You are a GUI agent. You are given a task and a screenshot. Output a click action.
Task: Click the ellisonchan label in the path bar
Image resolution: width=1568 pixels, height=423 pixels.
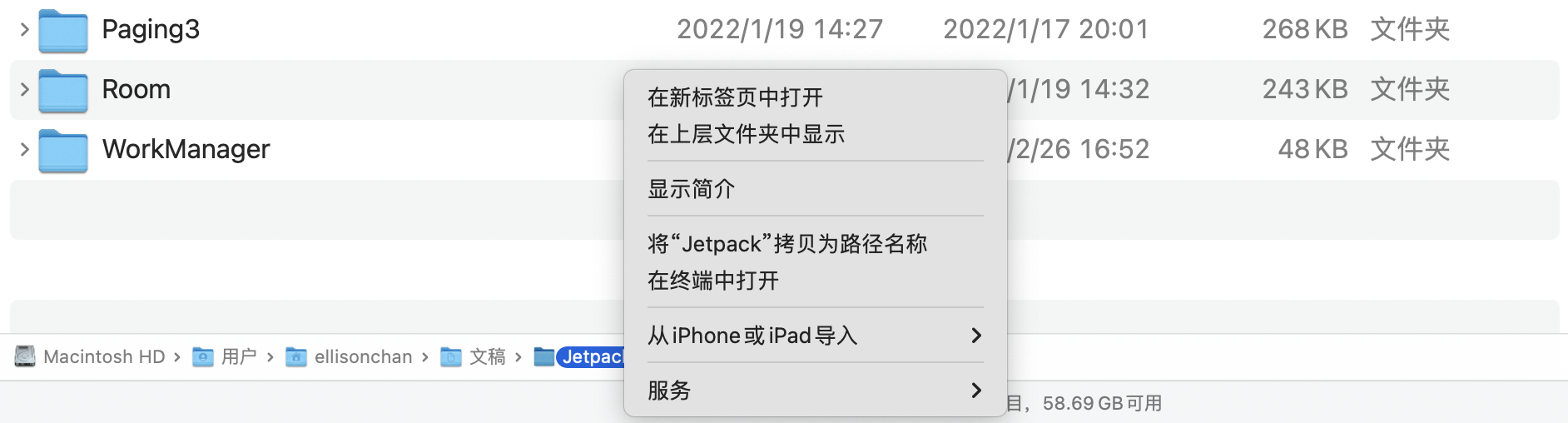click(x=363, y=357)
